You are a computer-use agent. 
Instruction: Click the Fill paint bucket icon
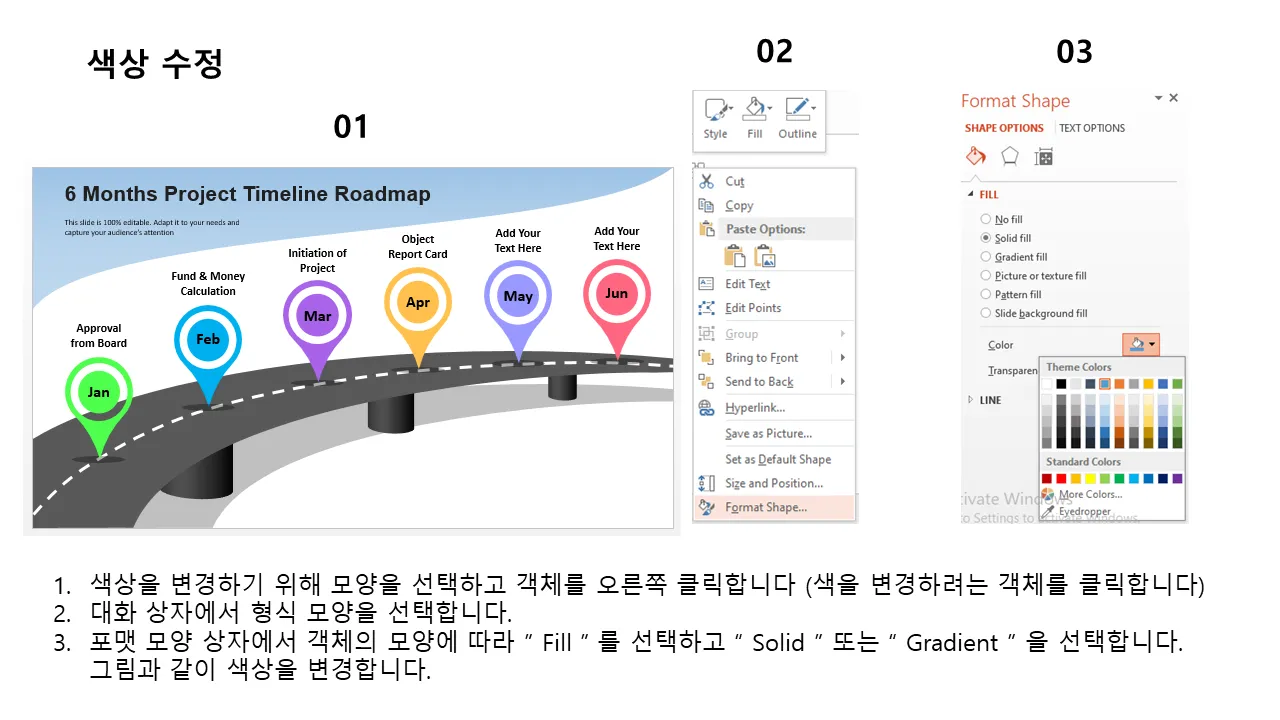click(x=755, y=110)
